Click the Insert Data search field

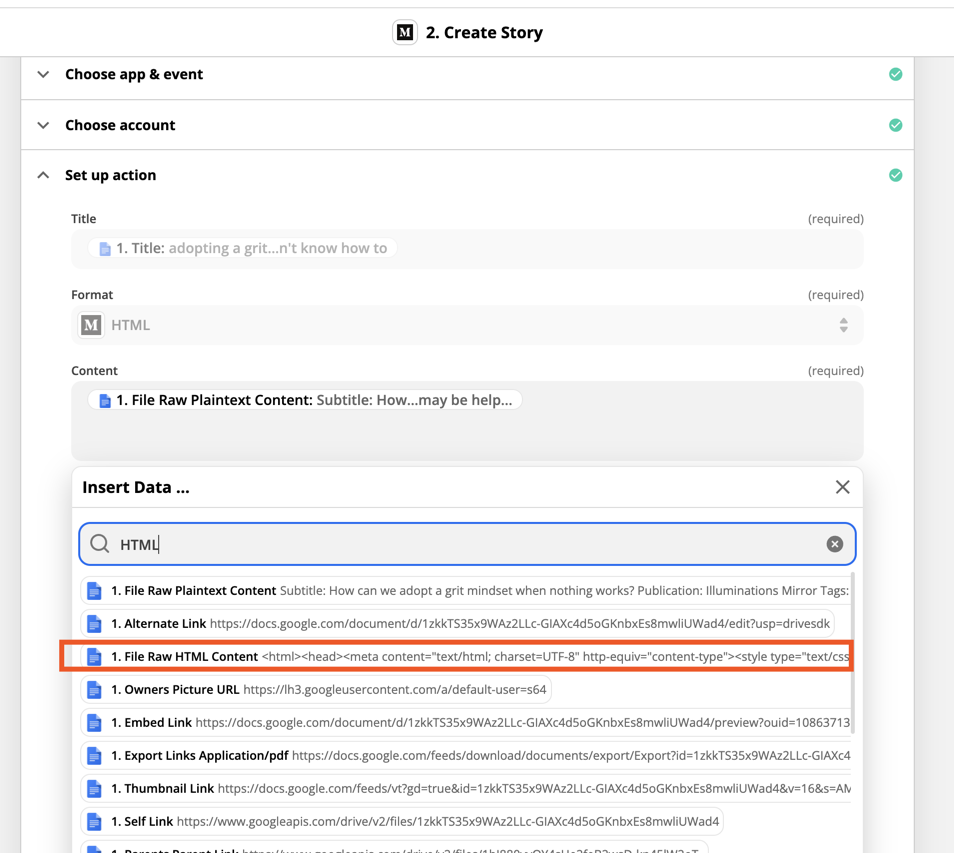[x=467, y=544]
